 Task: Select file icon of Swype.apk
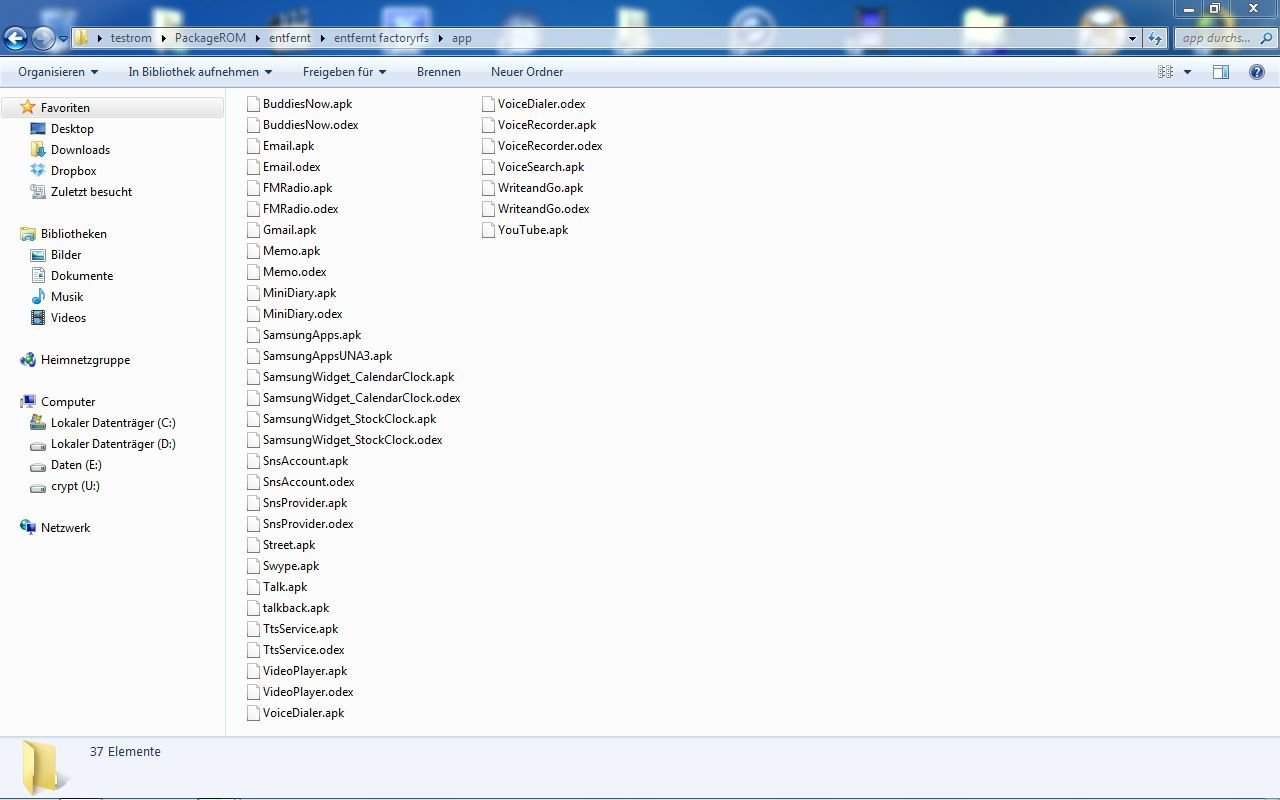click(x=253, y=566)
